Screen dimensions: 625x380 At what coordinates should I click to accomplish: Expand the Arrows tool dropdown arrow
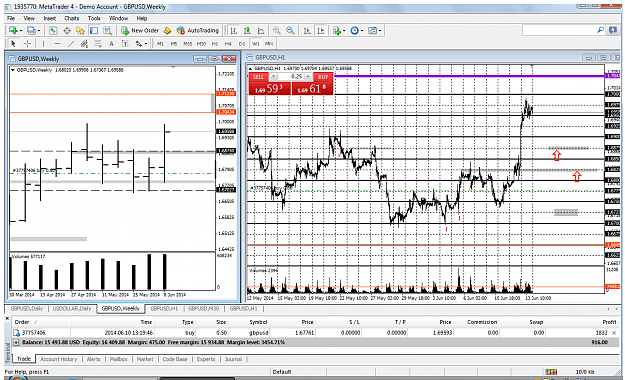[145, 43]
